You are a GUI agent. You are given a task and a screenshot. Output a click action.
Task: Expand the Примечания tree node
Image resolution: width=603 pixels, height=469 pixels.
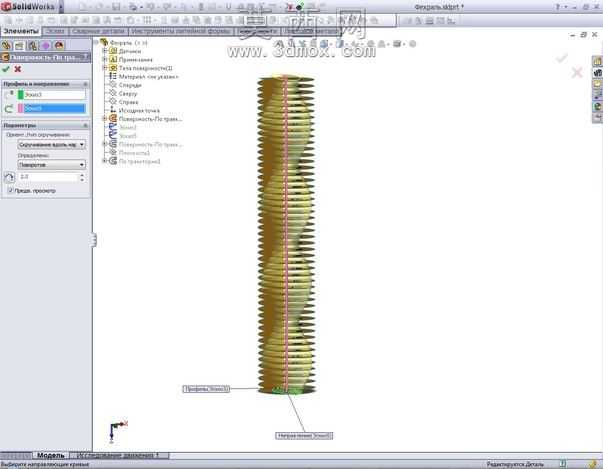[105, 59]
